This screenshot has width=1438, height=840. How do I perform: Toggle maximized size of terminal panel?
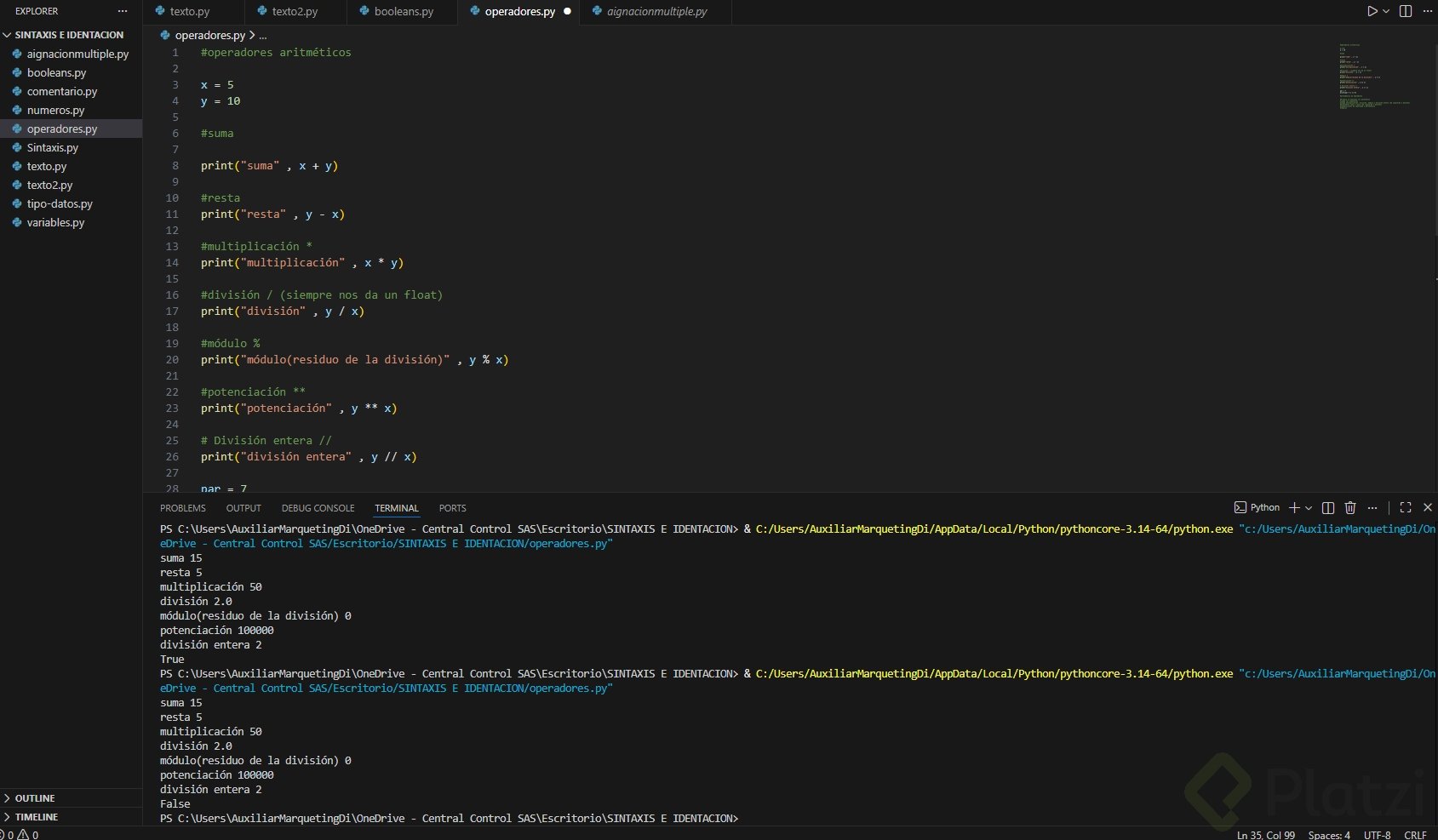pyautogui.click(x=1406, y=508)
